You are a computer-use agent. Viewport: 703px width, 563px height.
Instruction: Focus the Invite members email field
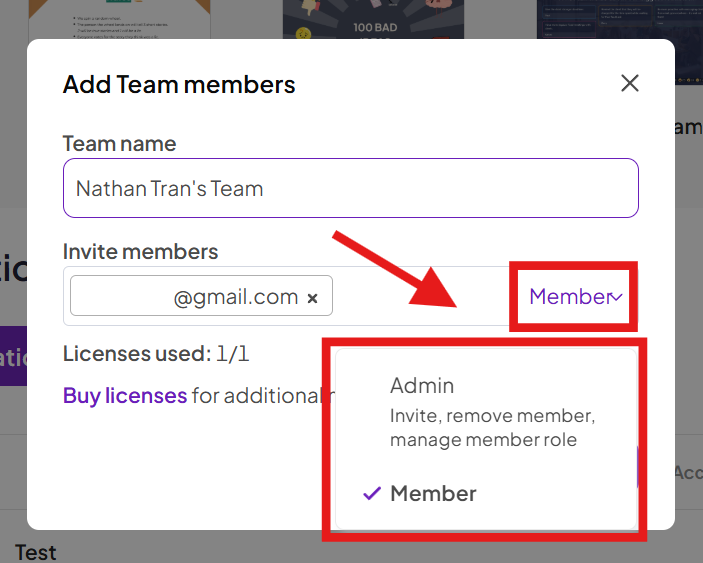pyautogui.click(x=420, y=296)
